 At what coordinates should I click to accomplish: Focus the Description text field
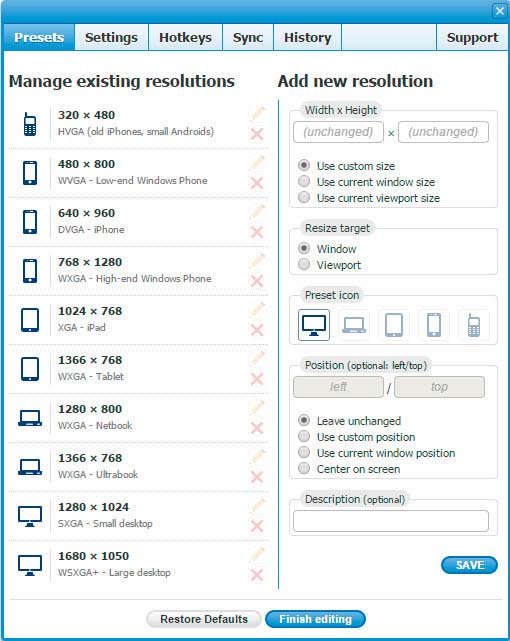391,521
